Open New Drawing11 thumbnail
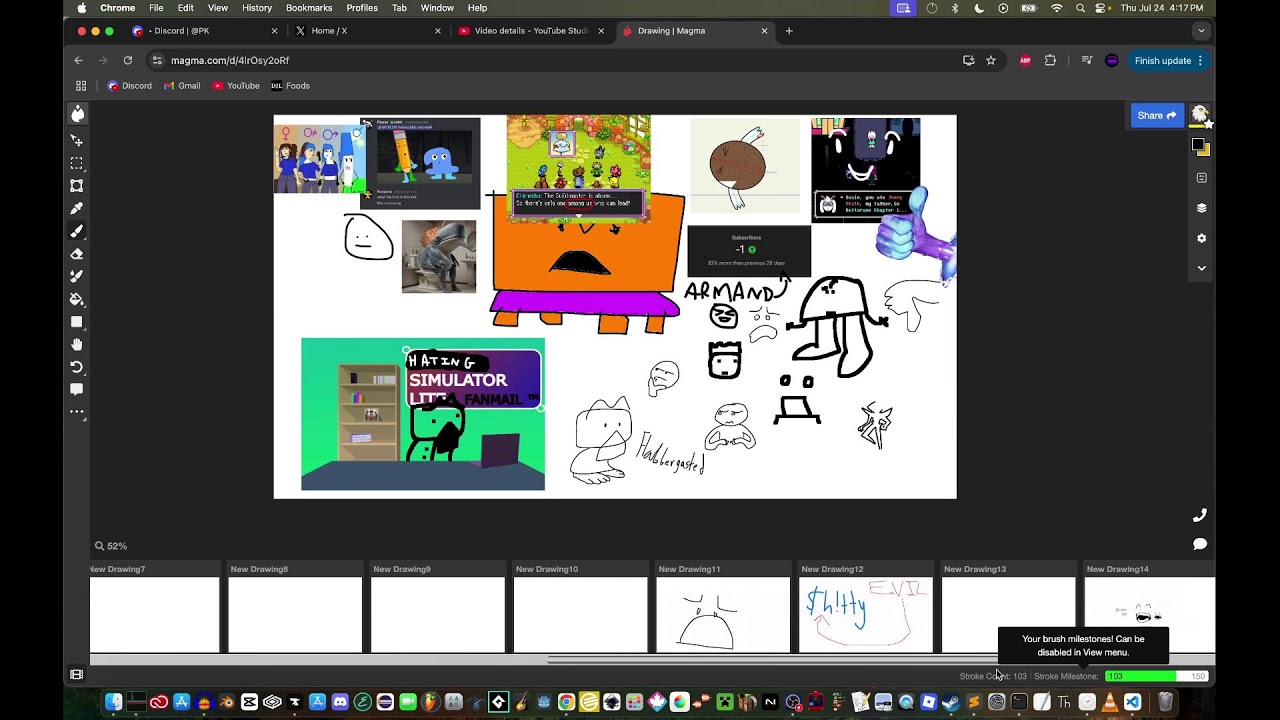Image resolution: width=1280 pixels, height=720 pixels. click(723, 615)
